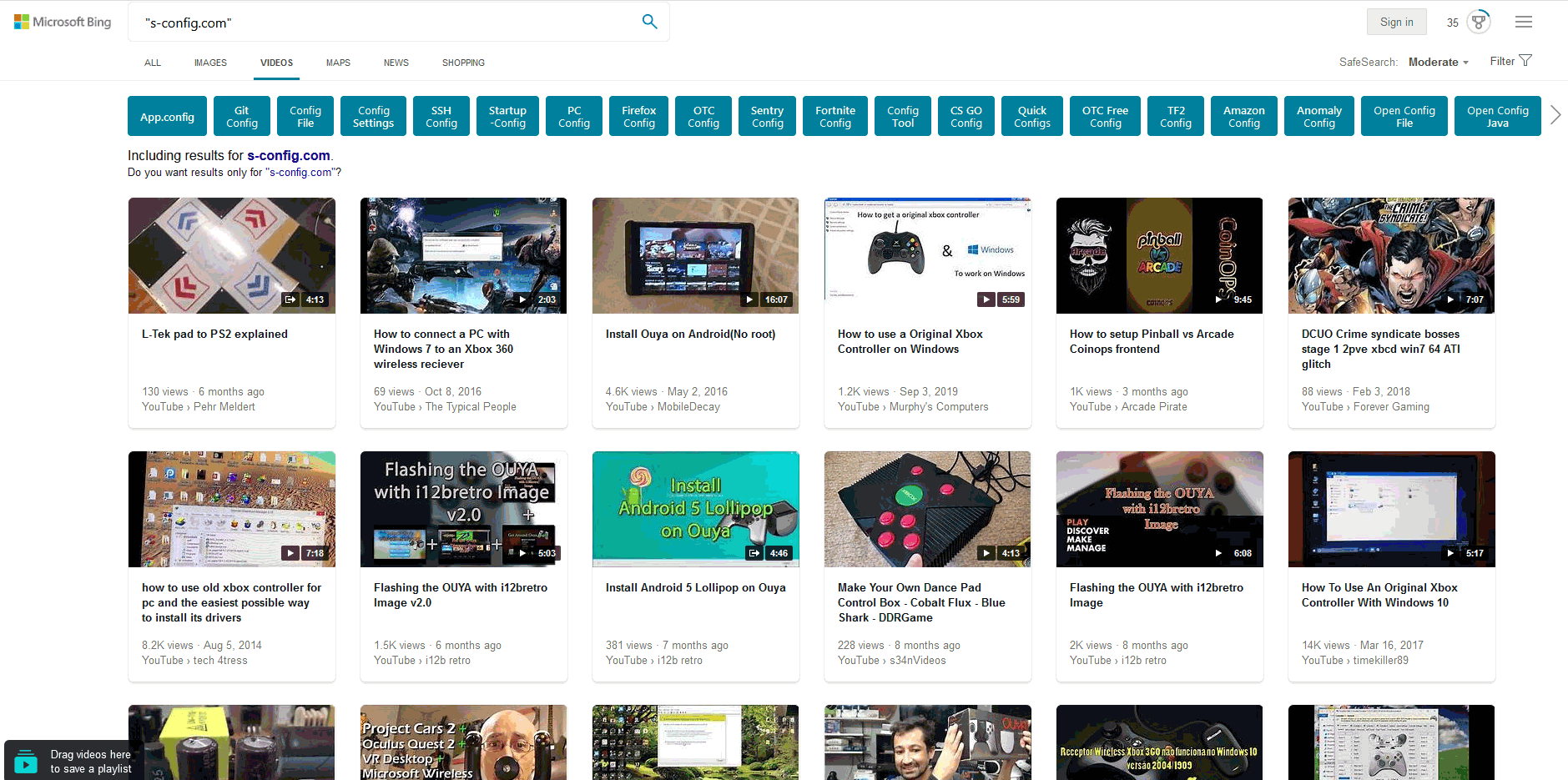
Task: Click the YouTube › tech 4tress source
Action: 194,661
